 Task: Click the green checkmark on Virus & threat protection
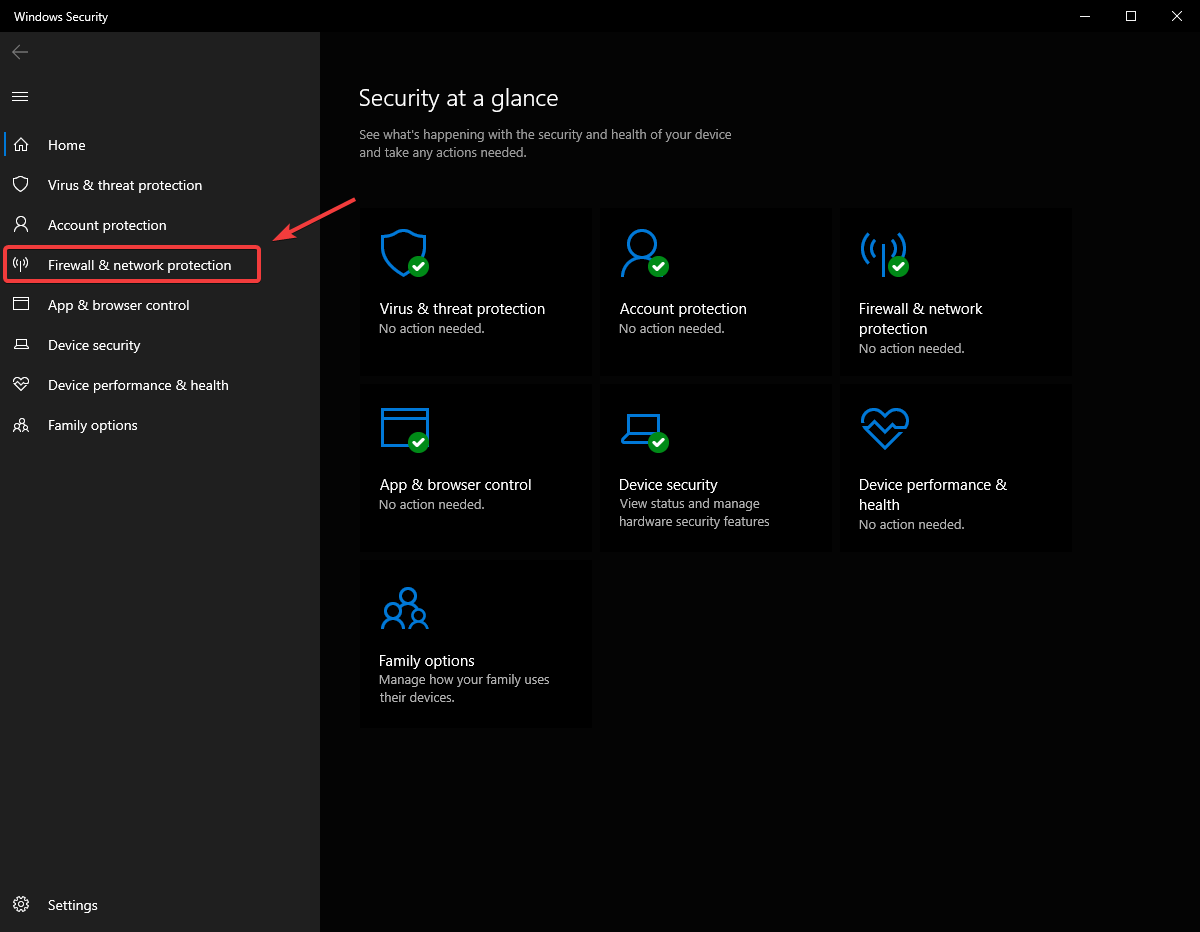(419, 267)
